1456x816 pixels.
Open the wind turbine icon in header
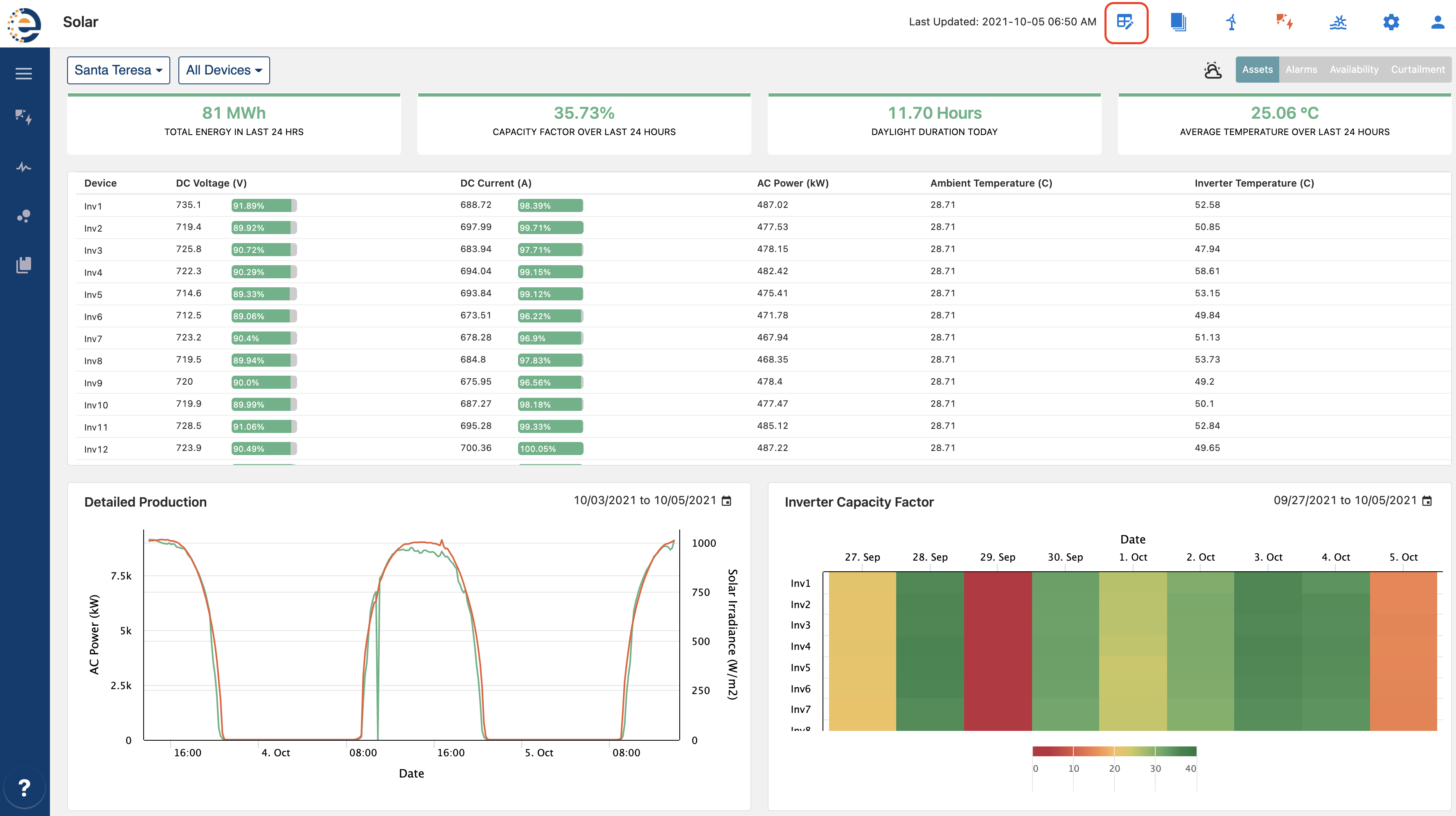1231,23
